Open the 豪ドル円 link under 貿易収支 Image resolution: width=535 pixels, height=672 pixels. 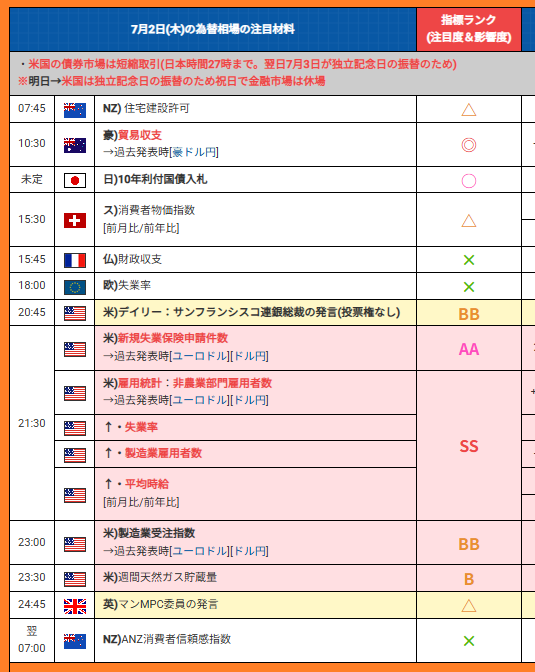click(x=194, y=152)
